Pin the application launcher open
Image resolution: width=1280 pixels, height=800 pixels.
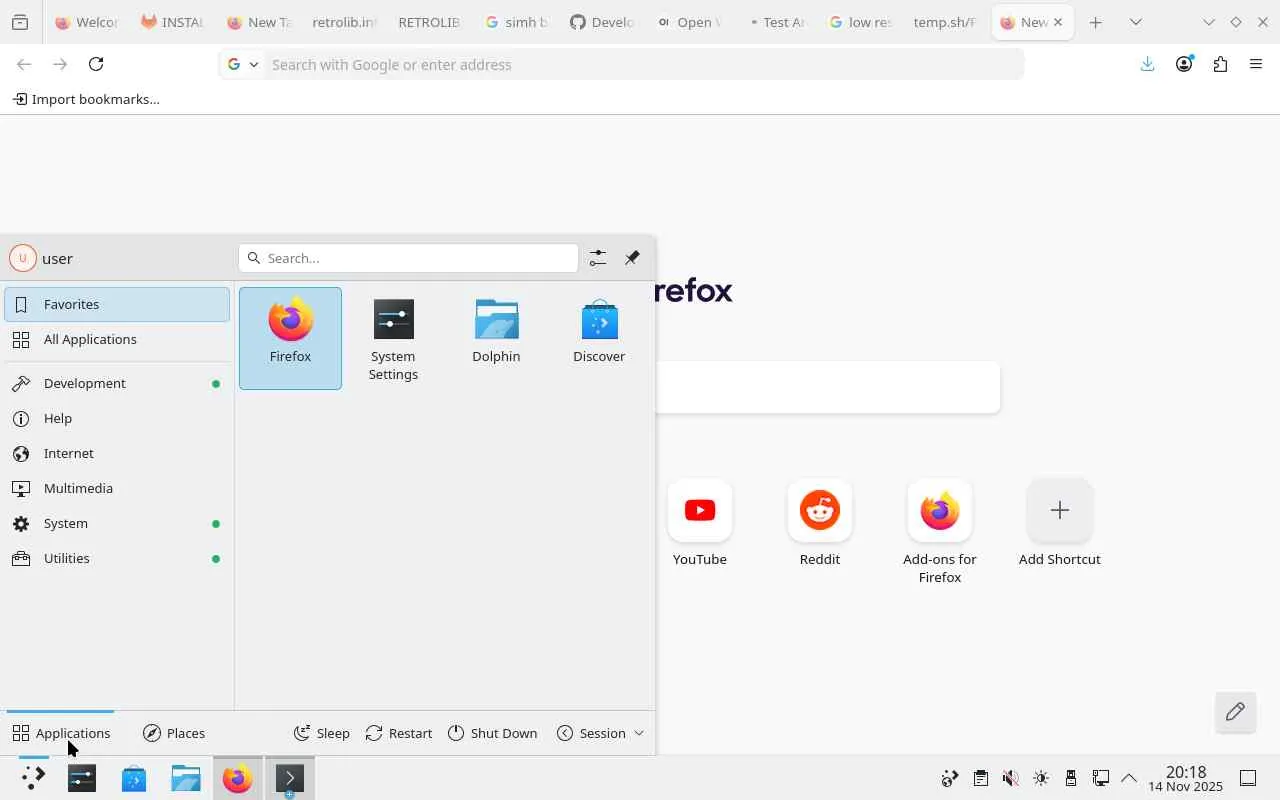632,258
